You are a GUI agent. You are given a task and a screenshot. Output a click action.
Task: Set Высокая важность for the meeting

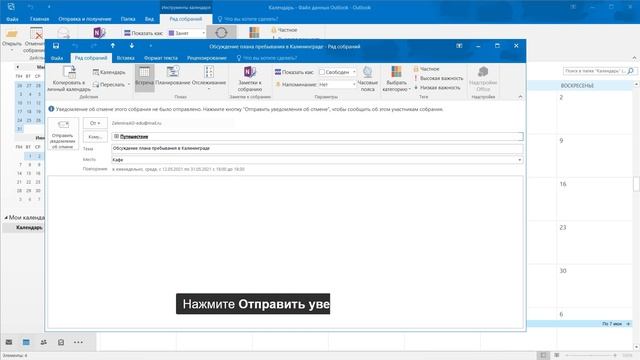438,78
